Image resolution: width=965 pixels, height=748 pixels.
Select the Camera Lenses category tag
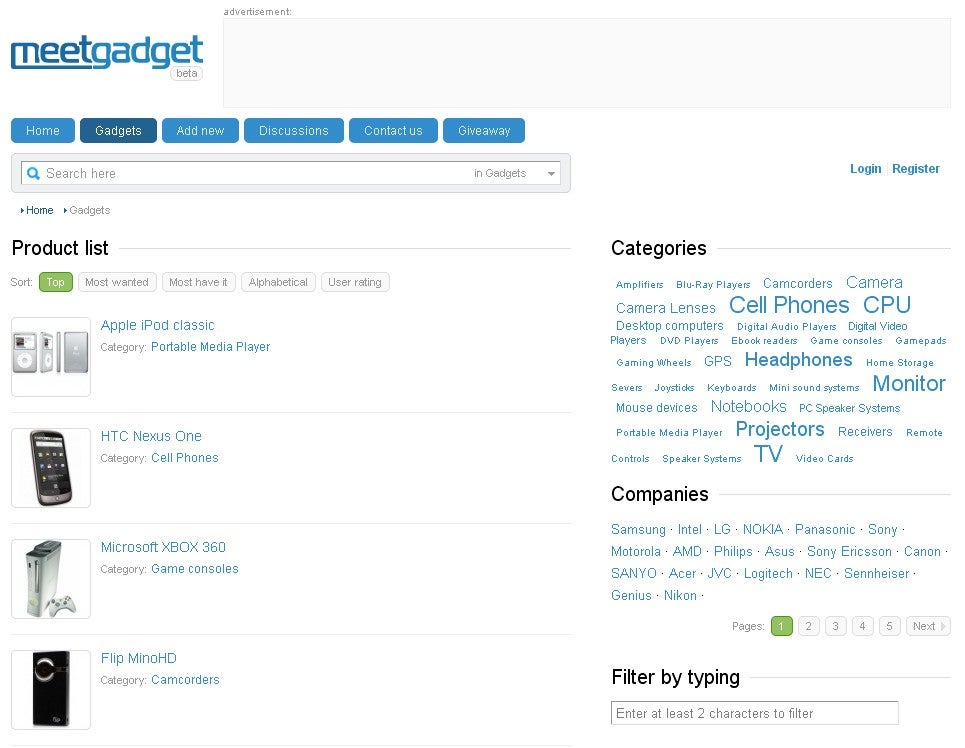665,308
